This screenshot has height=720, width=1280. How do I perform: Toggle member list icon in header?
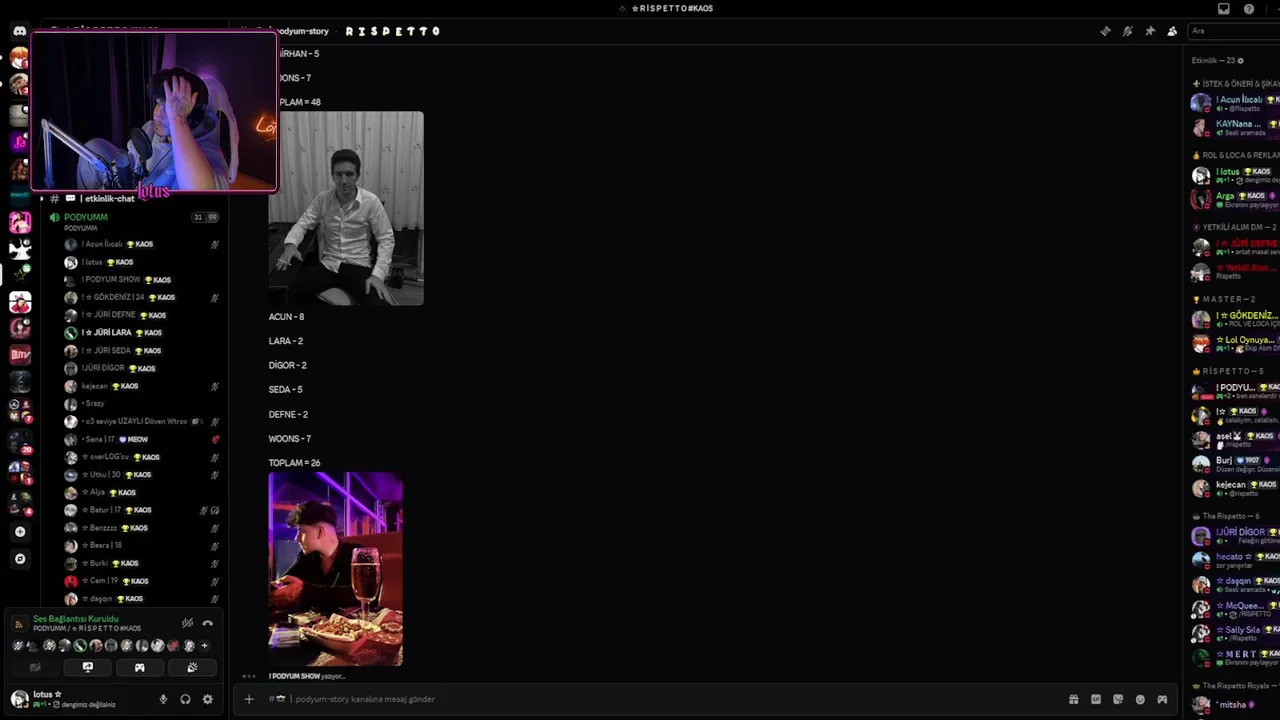click(x=1172, y=31)
